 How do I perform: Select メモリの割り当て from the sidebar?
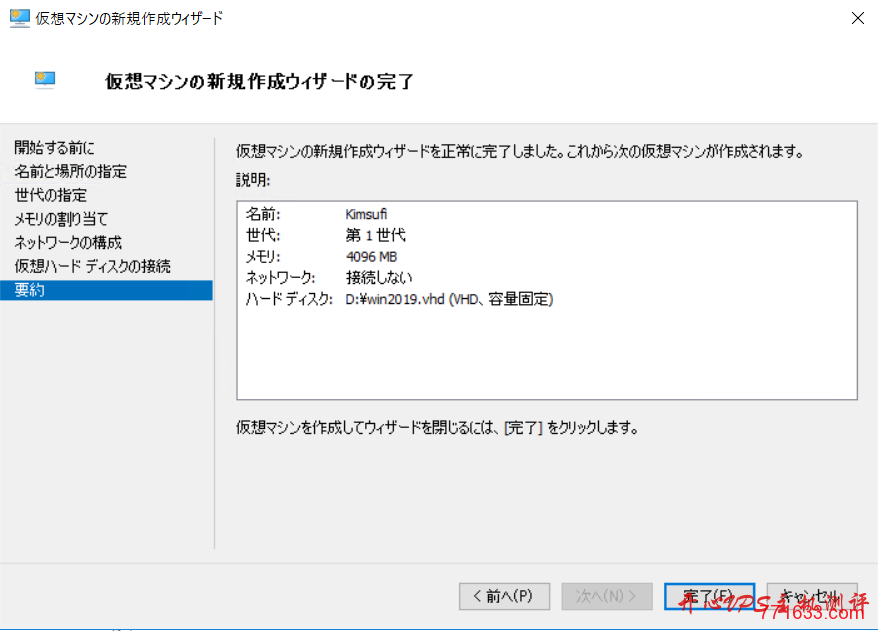[61, 219]
